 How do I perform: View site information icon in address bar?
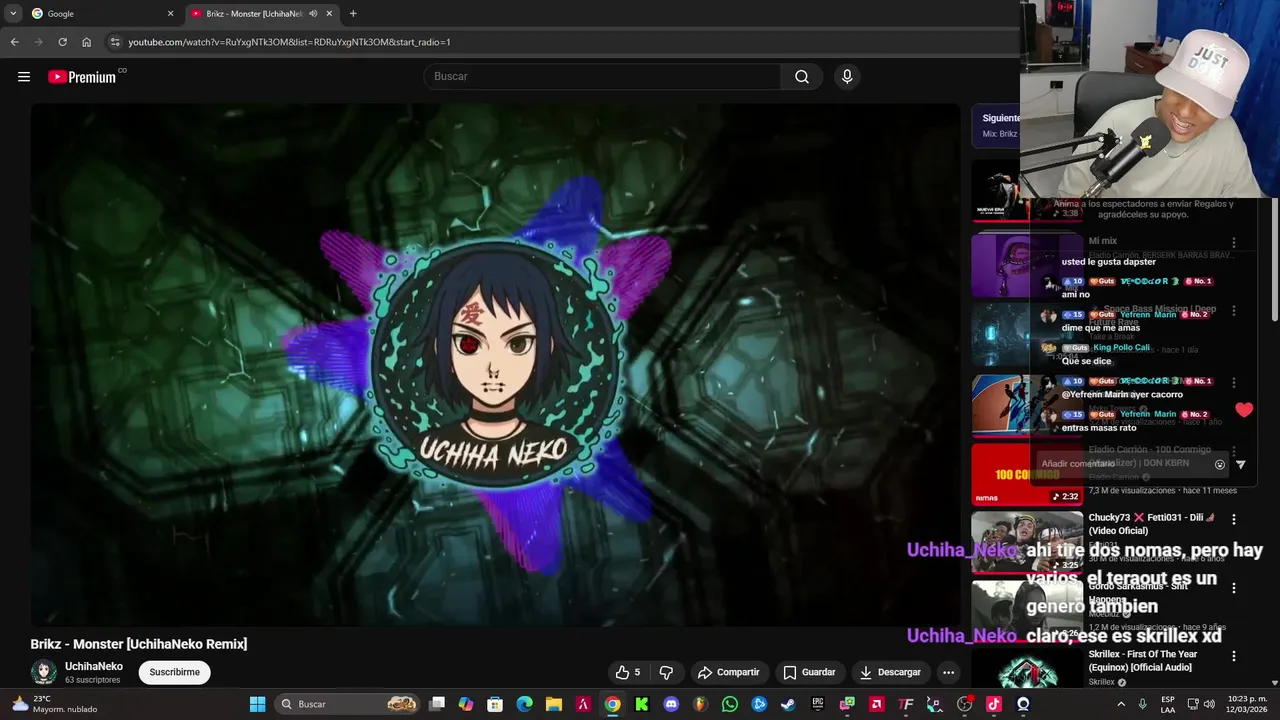(115, 42)
